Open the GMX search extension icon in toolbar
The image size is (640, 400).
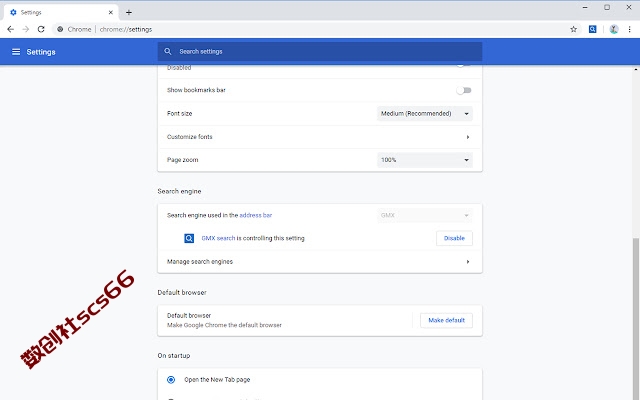coord(592,29)
